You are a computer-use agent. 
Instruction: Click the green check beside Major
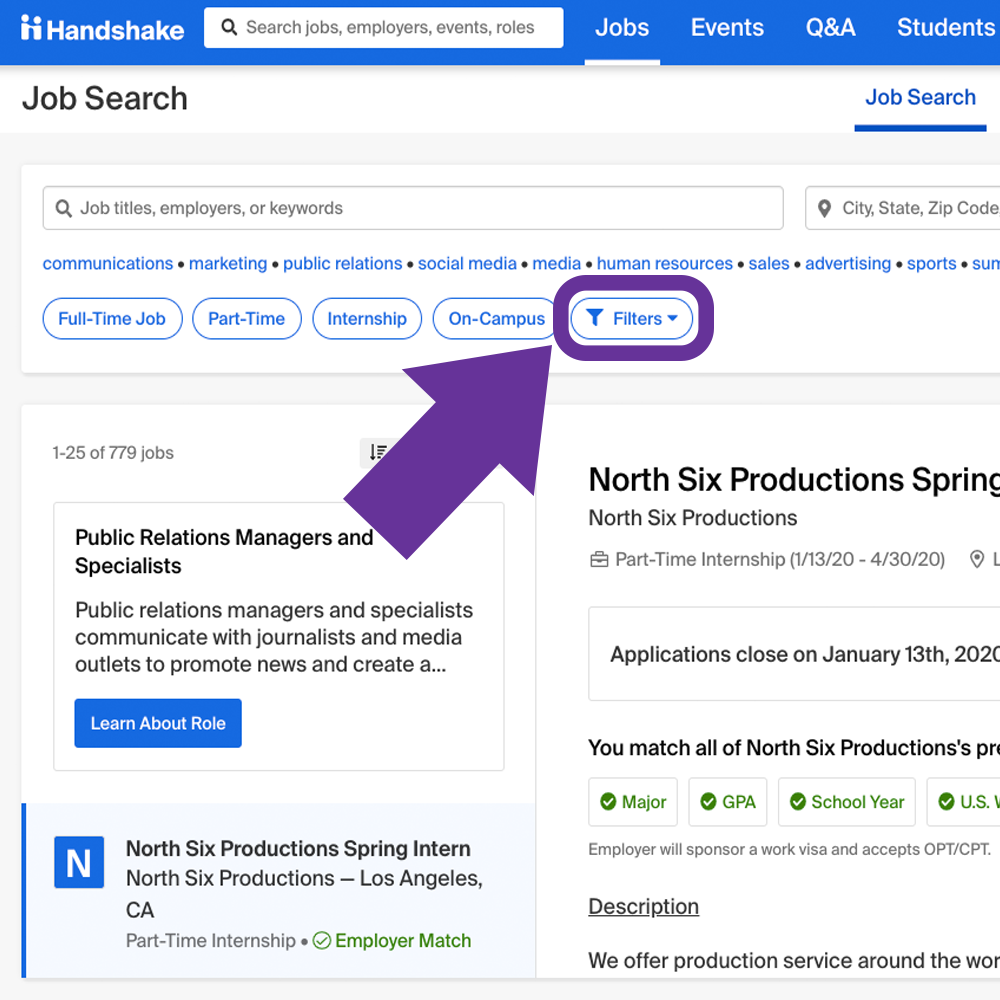[x=608, y=802]
